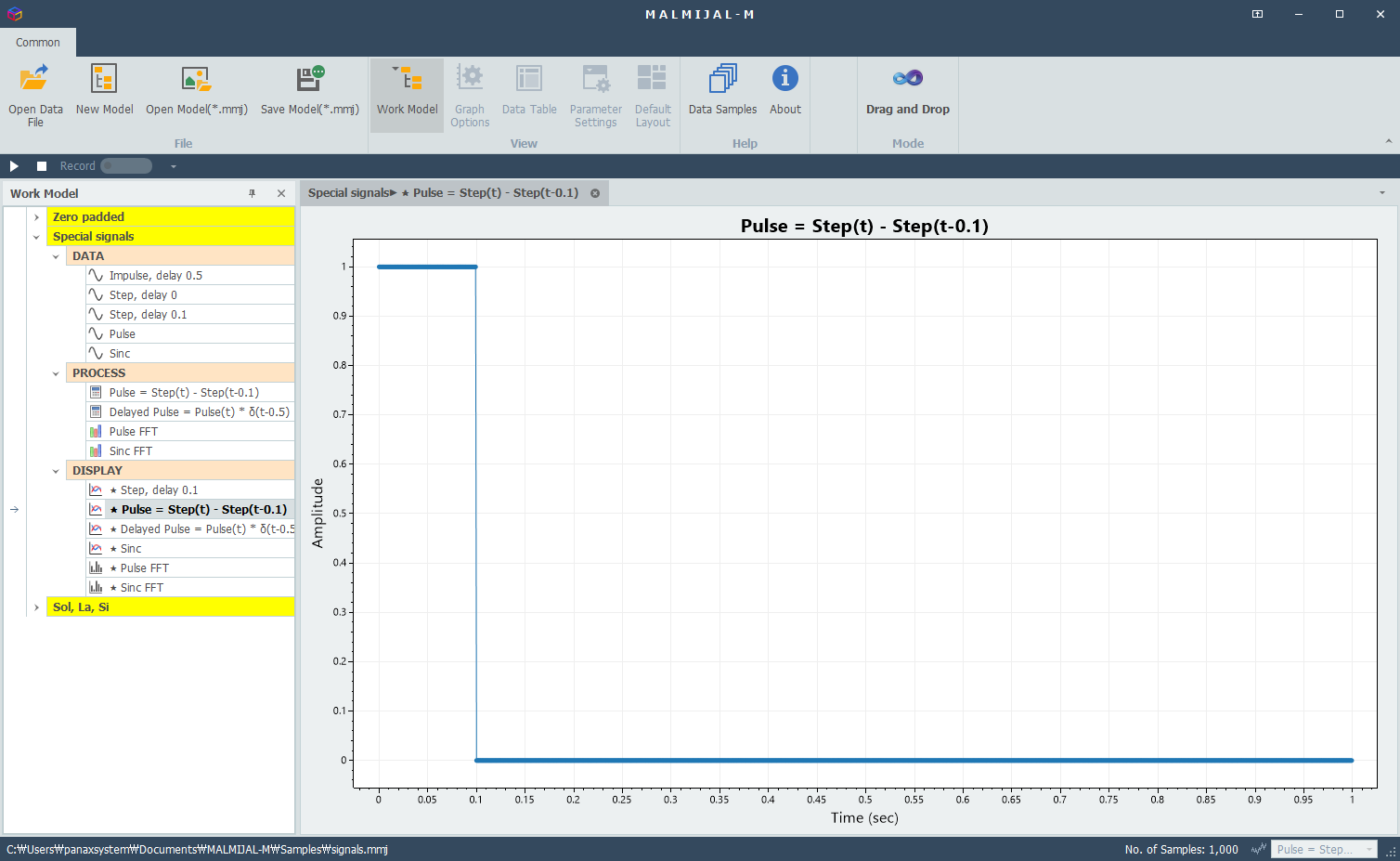Click the Pulse graph title text
This screenshot has width=1400, height=861.
[x=864, y=226]
